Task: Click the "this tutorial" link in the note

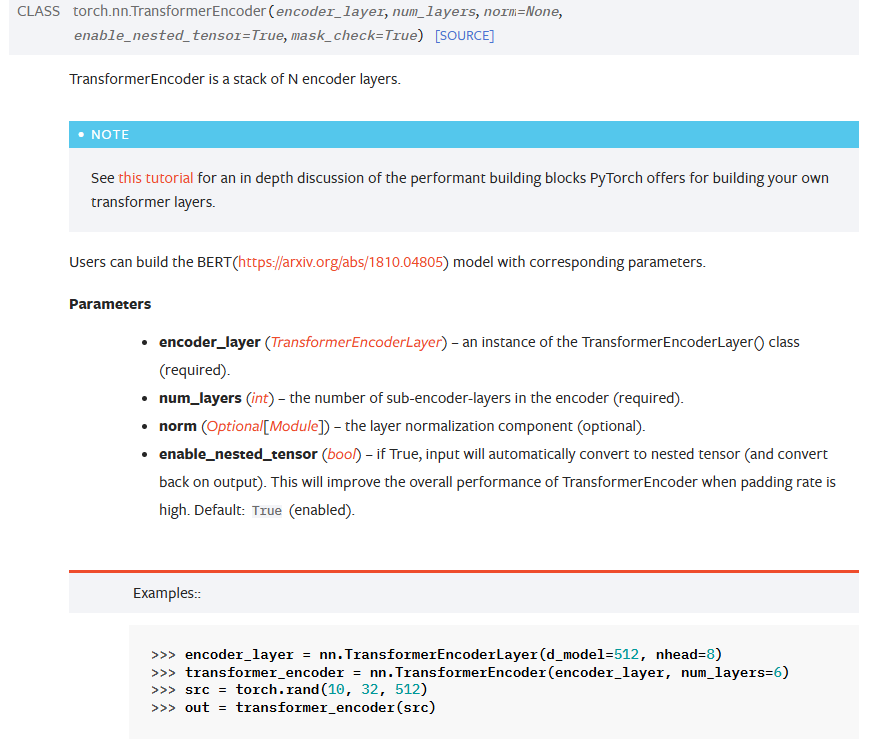Action: [x=156, y=178]
